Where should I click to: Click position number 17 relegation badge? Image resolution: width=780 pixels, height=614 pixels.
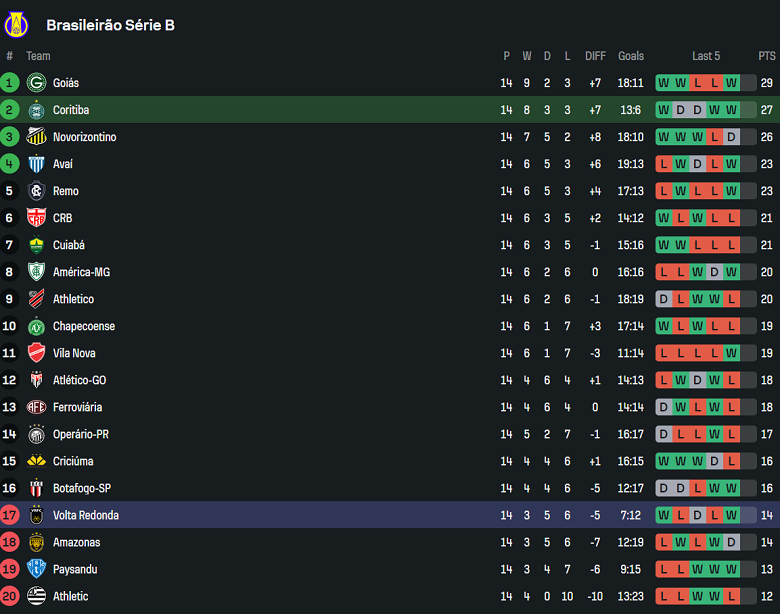(10, 515)
